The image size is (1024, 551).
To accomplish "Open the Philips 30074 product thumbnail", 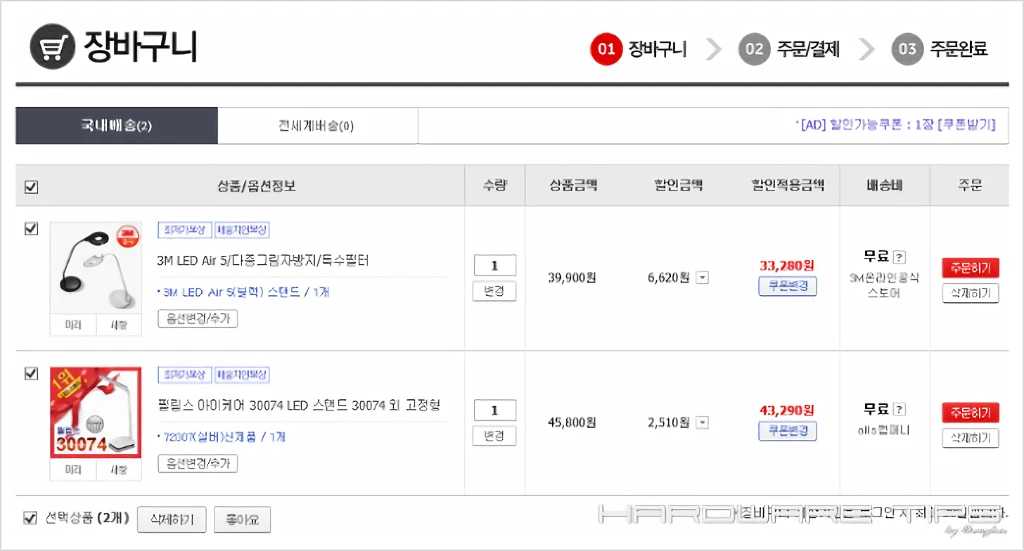I will tap(96, 413).
